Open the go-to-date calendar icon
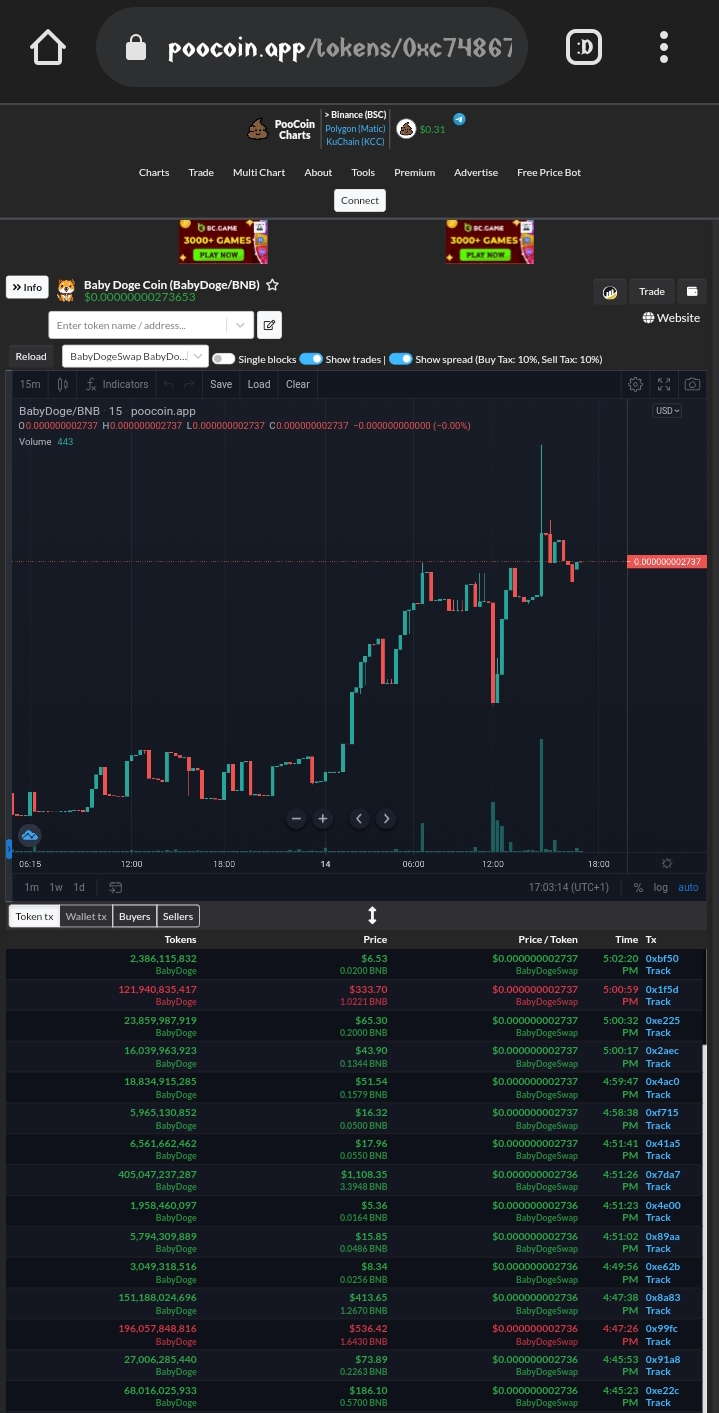The image size is (719, 1413). [x=116, y=887]
